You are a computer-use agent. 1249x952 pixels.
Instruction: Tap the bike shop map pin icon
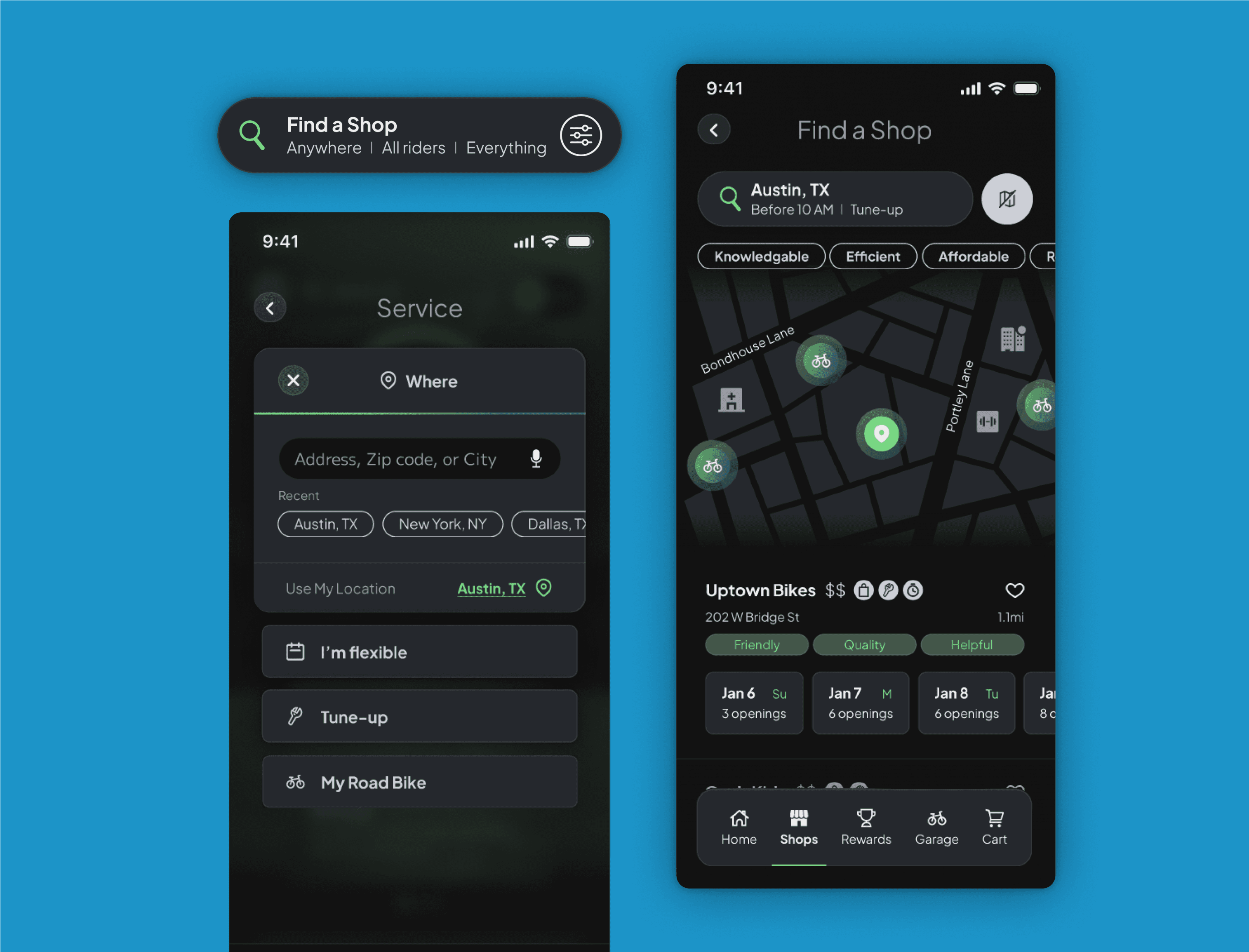tap(820, 360)
